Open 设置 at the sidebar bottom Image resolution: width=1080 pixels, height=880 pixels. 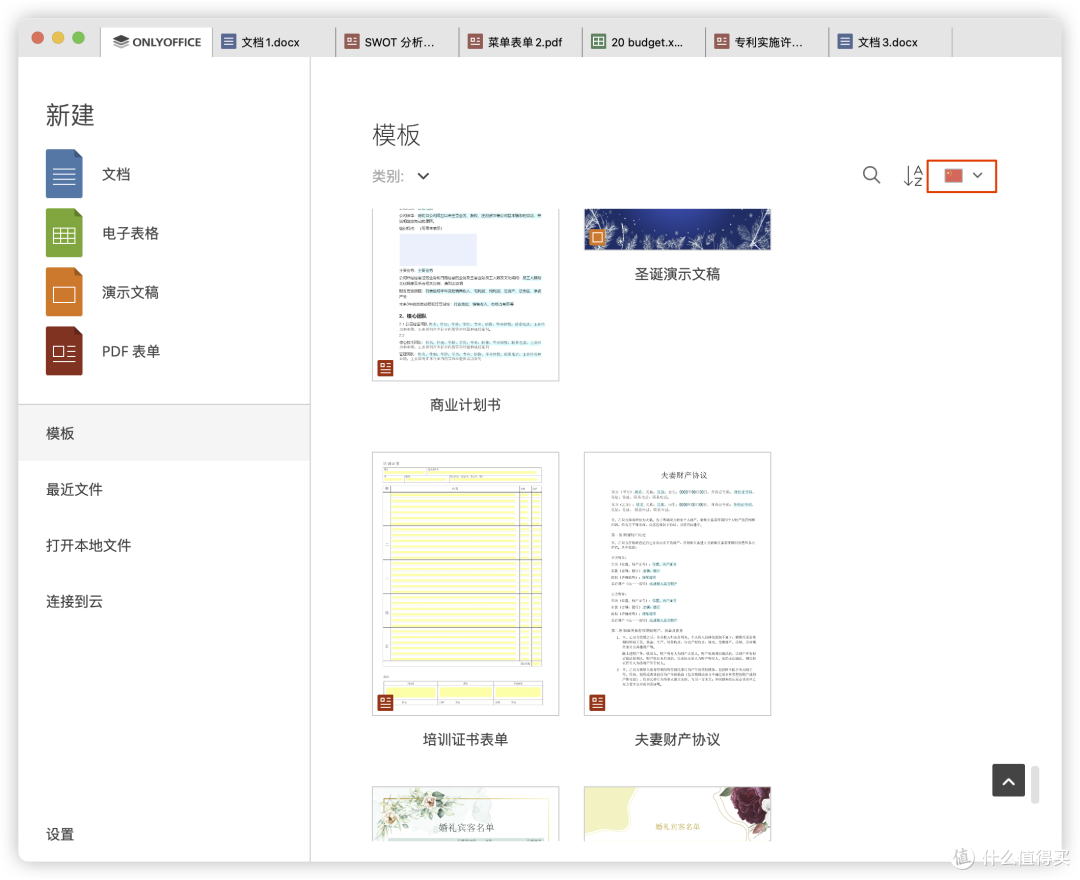point(60,835)
